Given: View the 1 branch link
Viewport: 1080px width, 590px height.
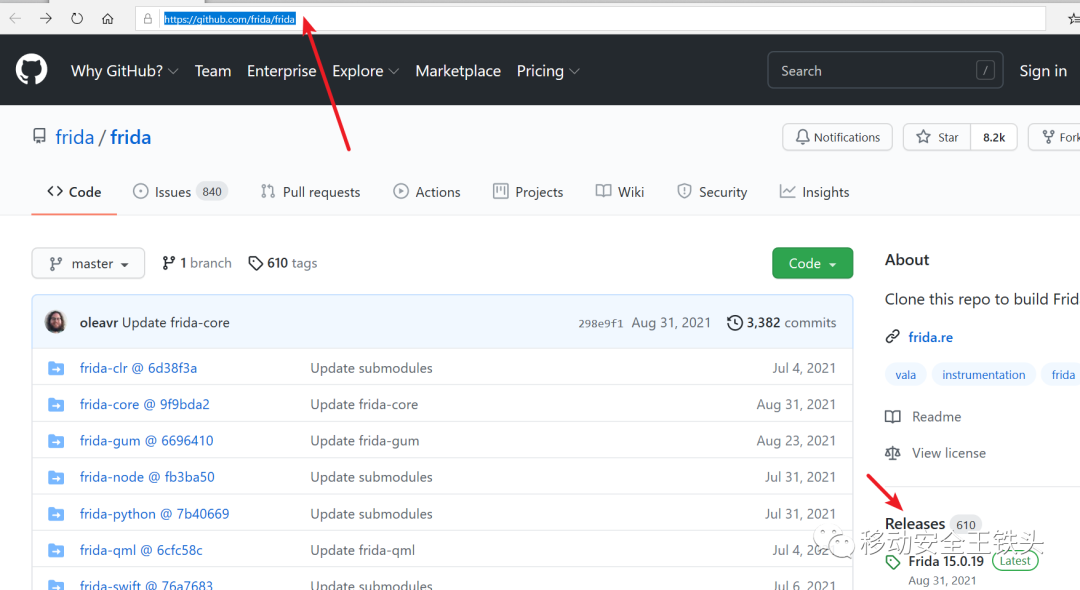Looking at the screenshot, I should tap(197, 263).
